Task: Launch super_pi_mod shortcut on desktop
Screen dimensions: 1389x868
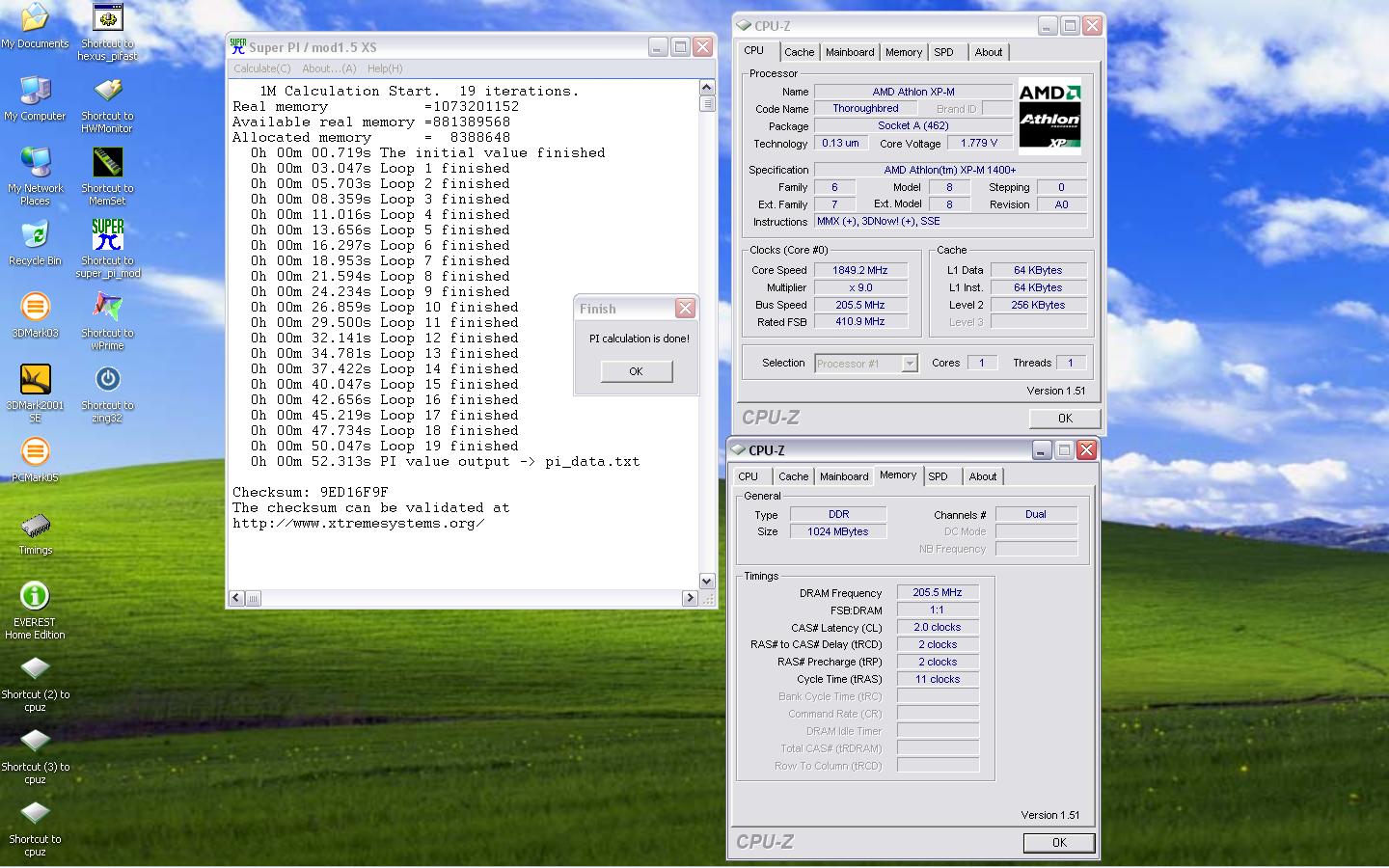Action: point(108,235)
